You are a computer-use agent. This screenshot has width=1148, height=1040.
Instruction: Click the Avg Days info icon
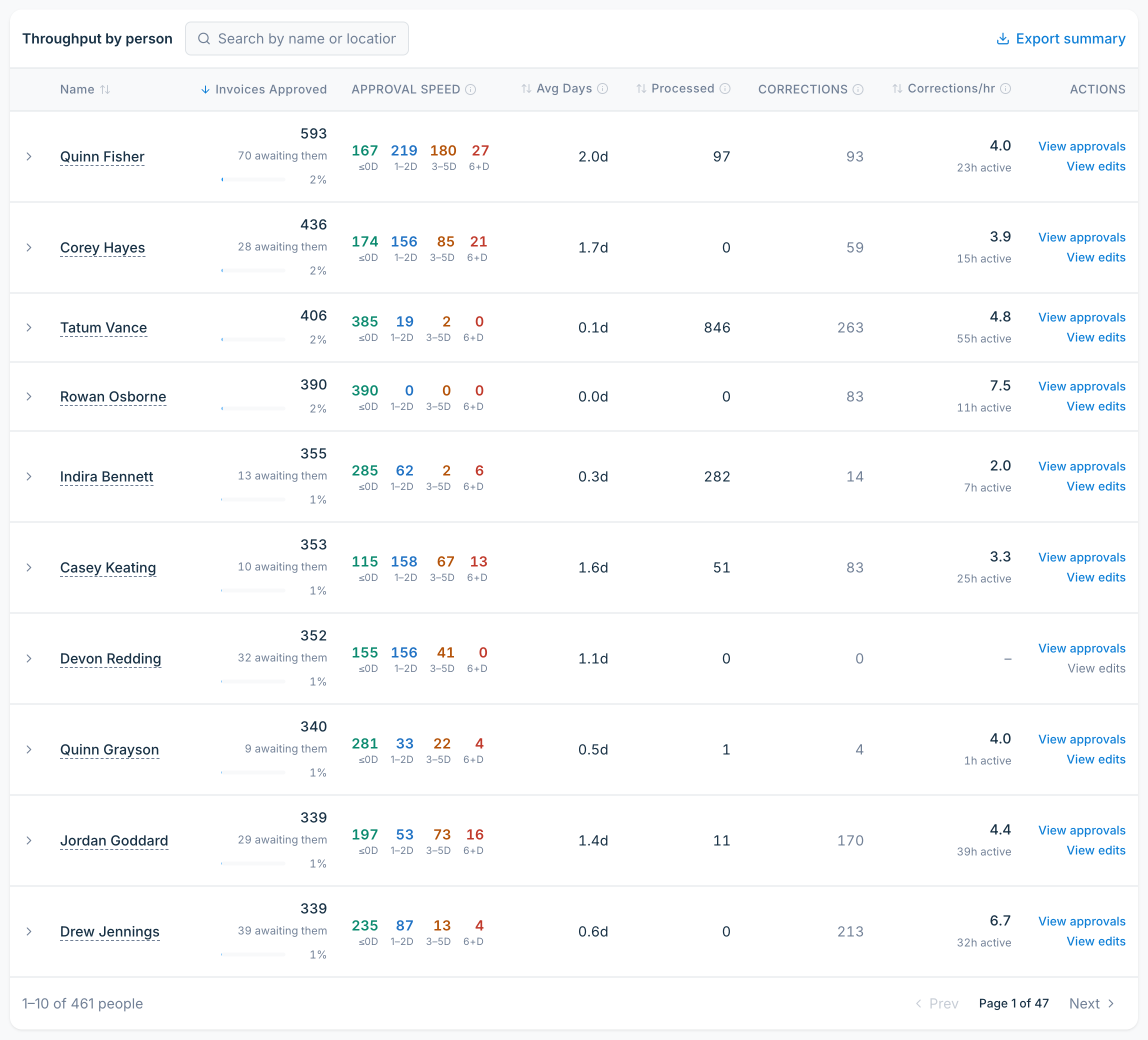pos(602,88)
